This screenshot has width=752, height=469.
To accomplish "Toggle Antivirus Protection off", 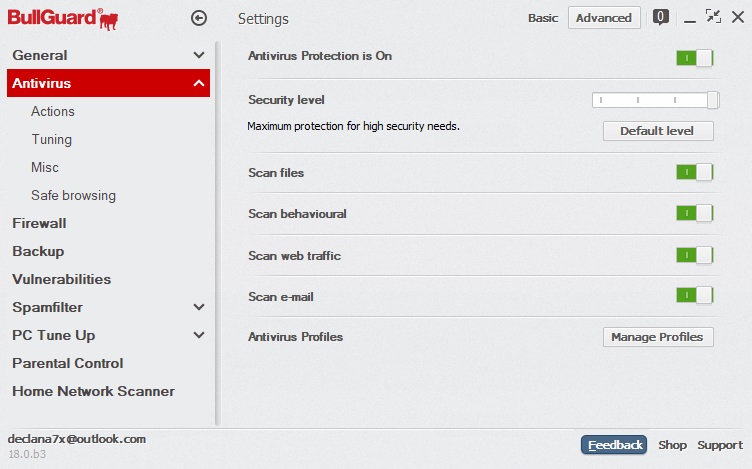I will [694, 58].
